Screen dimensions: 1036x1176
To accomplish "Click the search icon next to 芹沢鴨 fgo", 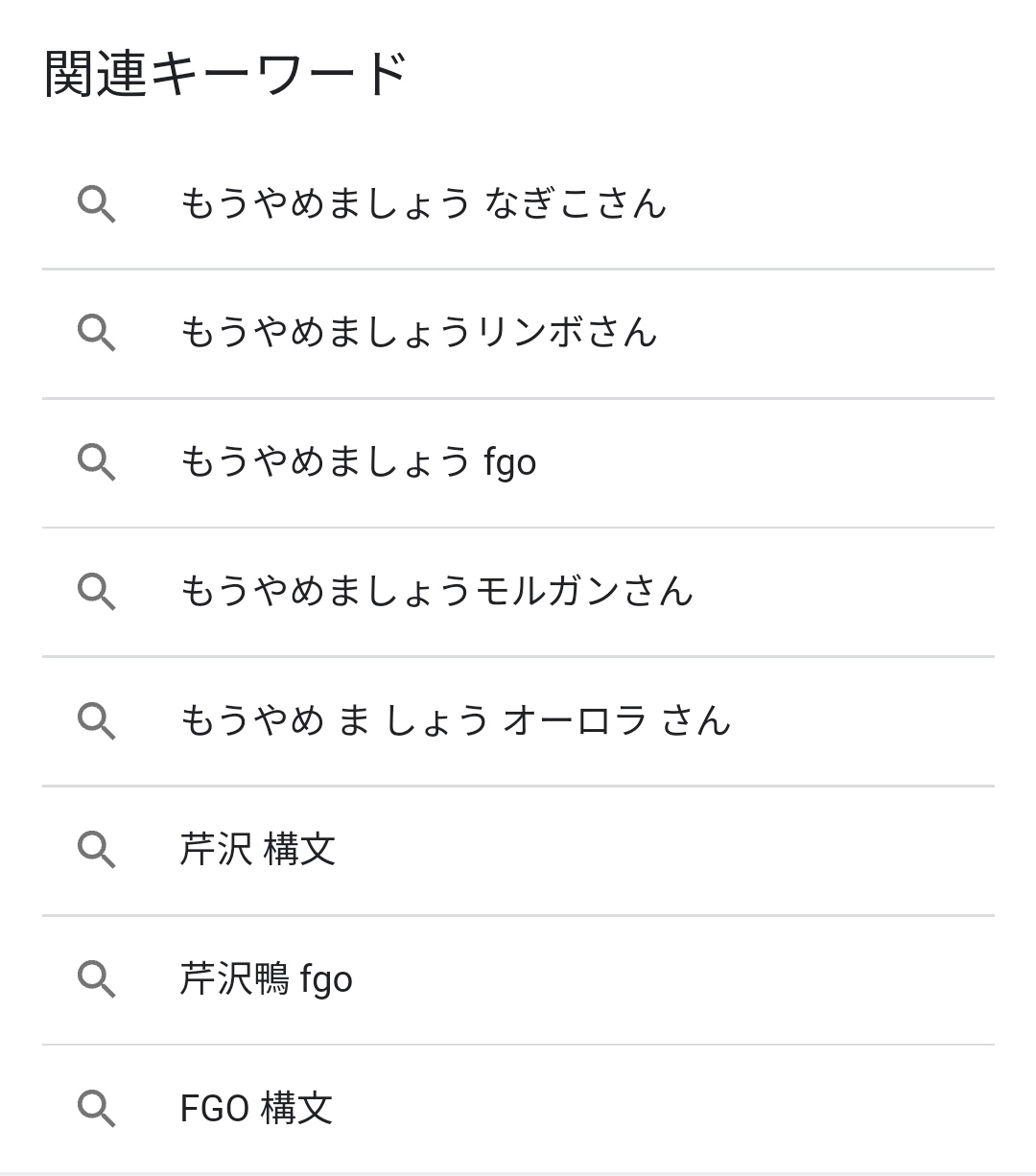I will 96,979.
